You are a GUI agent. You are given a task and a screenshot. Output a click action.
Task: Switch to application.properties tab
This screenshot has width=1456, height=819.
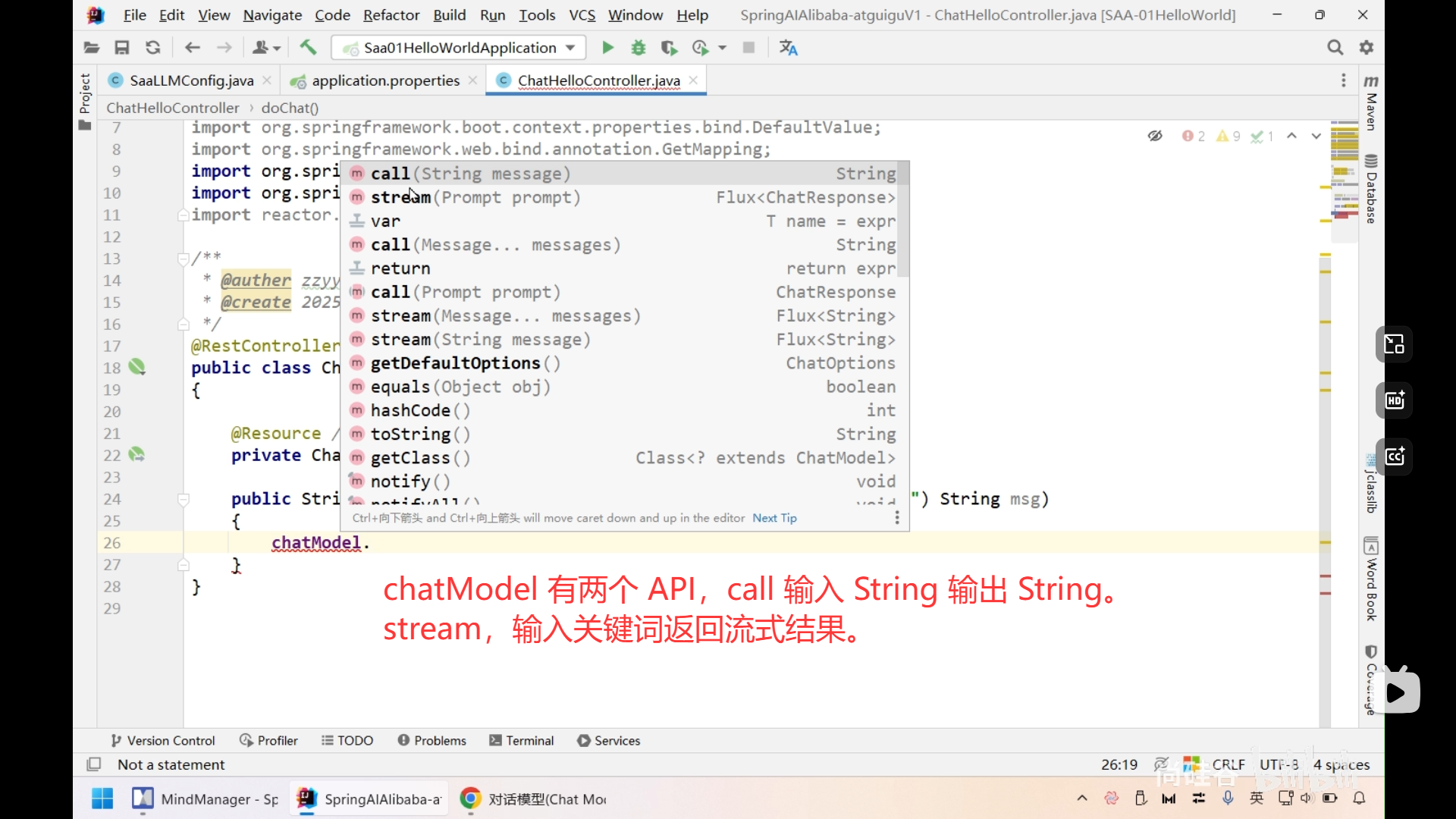385,80
